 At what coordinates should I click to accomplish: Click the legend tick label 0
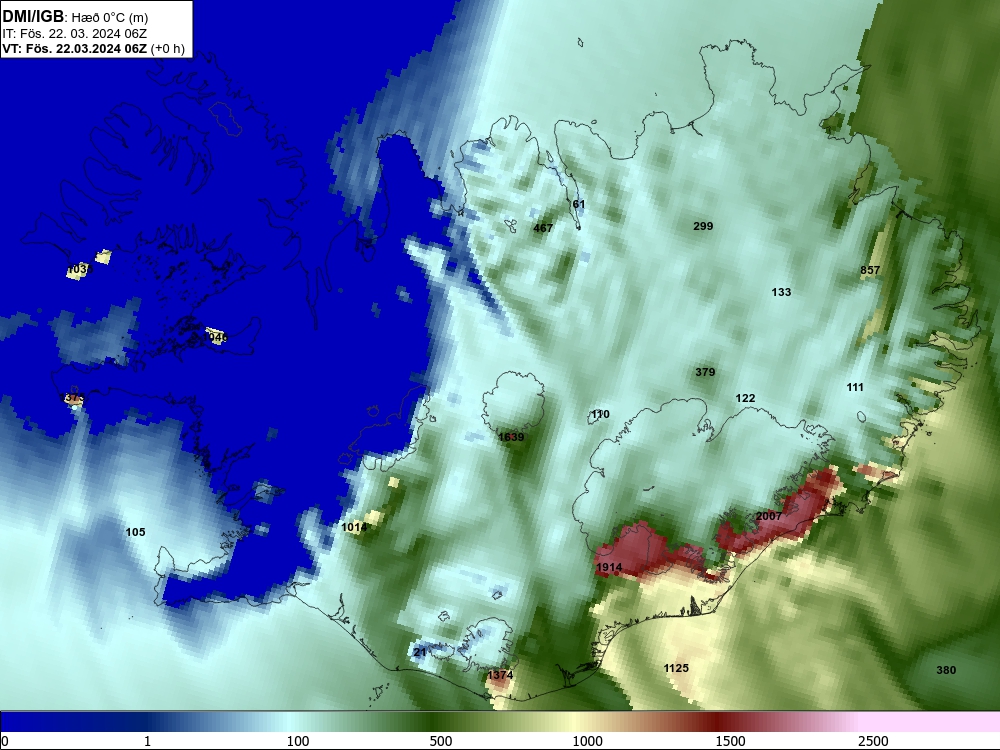pyautogui.click(x=5, y=741)
